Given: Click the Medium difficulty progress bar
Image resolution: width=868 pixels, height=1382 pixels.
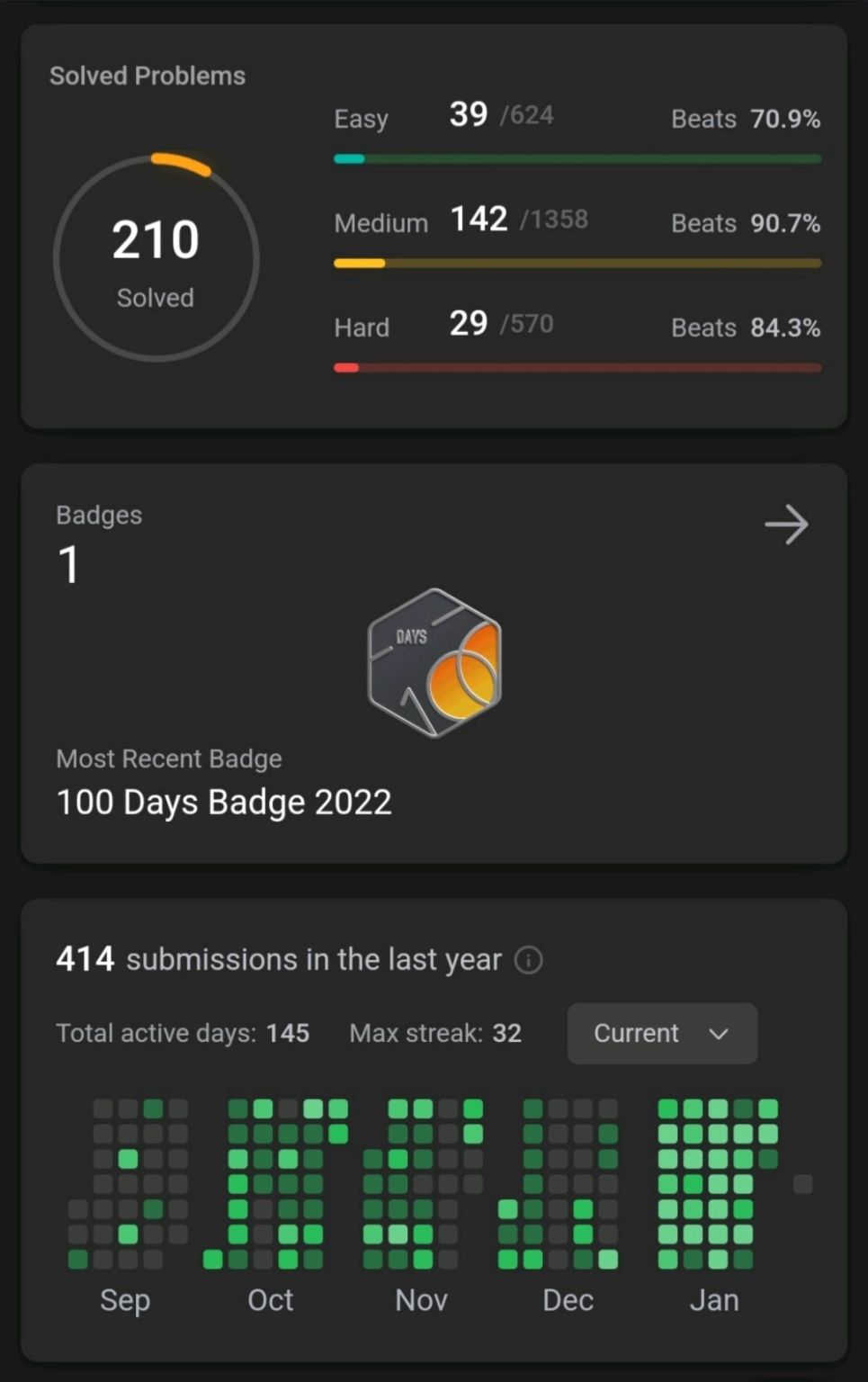Looking at the screenshot, I should coord(577,264).
